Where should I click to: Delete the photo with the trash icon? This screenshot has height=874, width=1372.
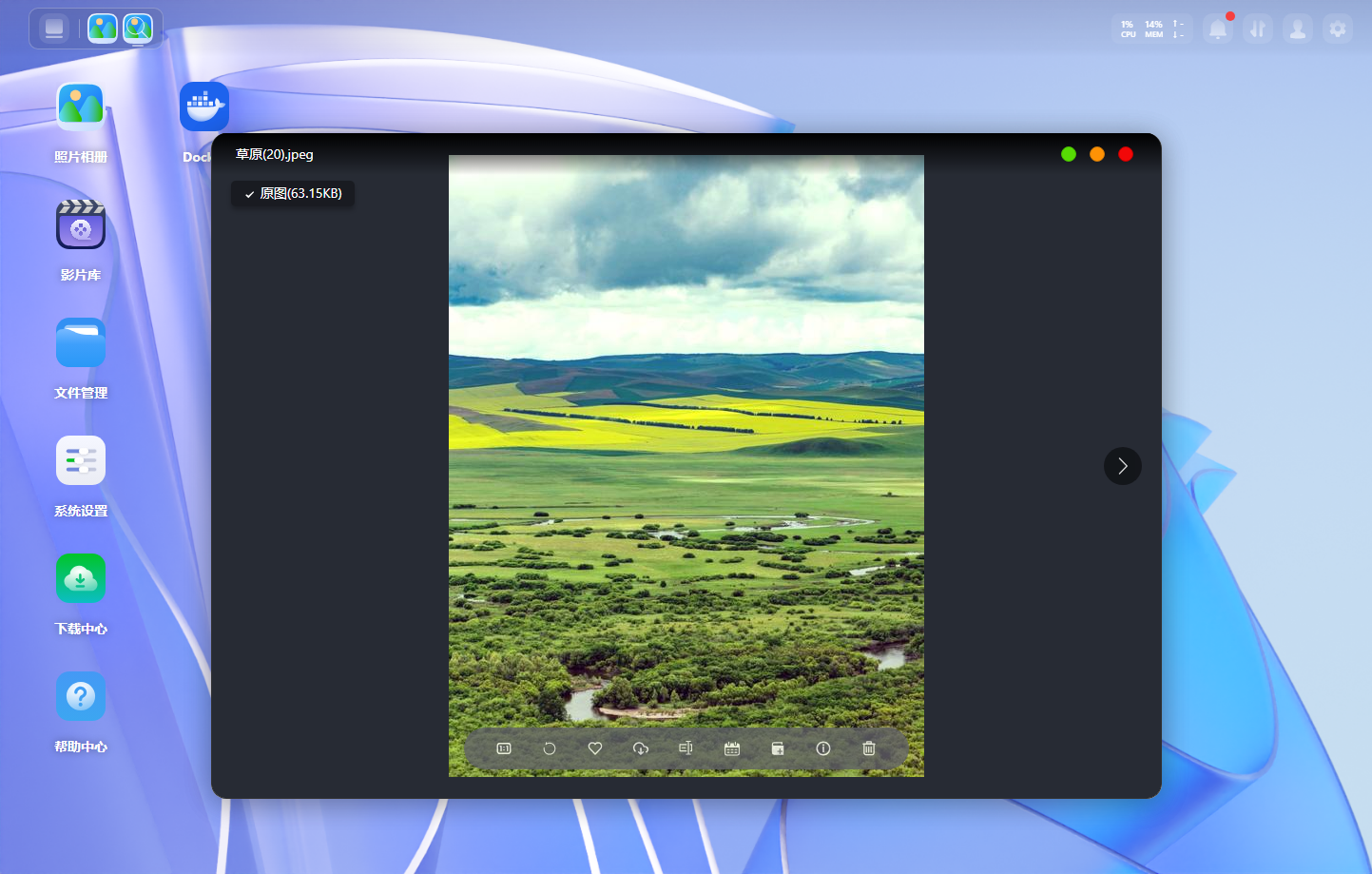click(869, 748)
